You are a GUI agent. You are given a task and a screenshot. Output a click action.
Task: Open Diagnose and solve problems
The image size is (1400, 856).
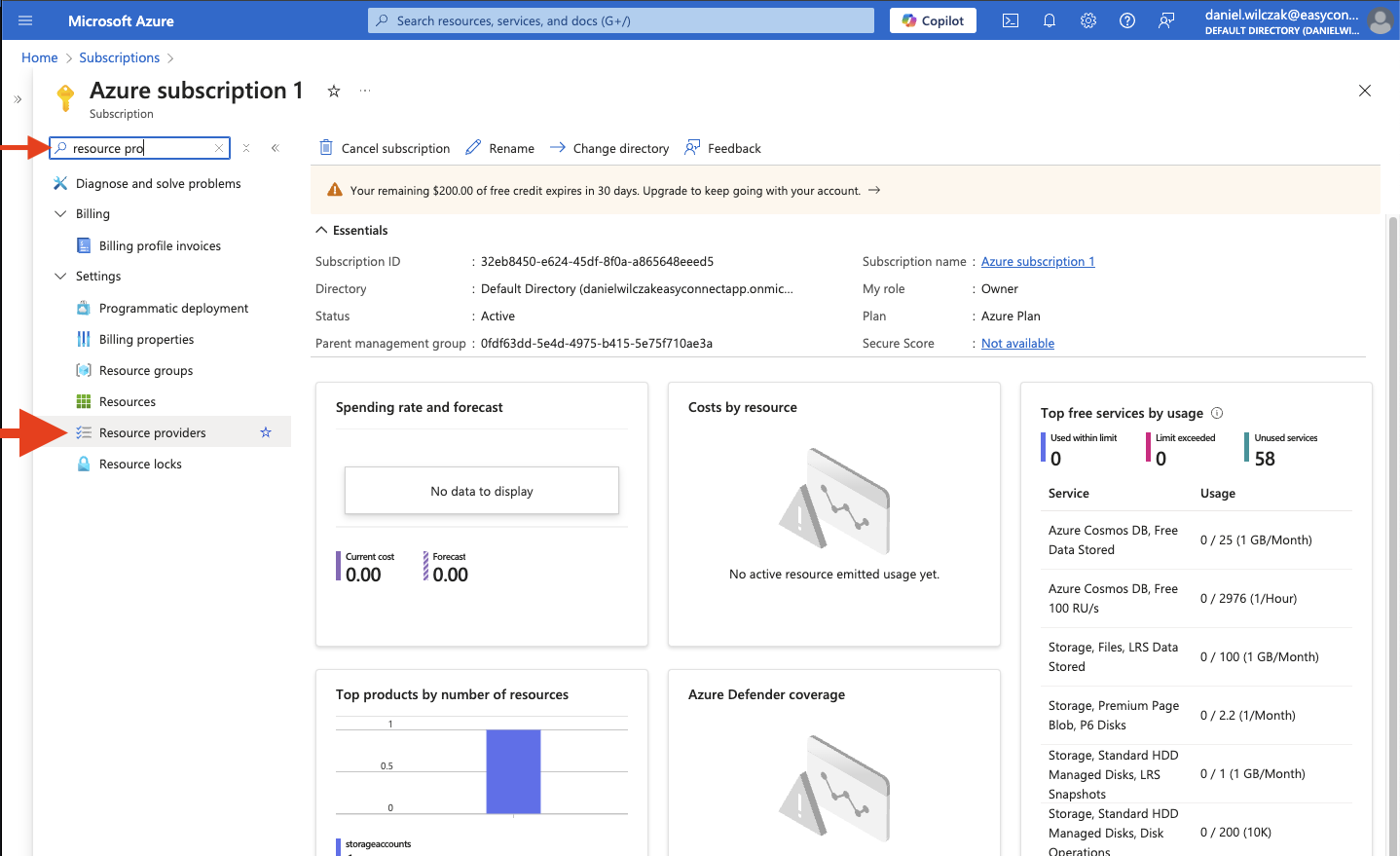coord(158,183)
